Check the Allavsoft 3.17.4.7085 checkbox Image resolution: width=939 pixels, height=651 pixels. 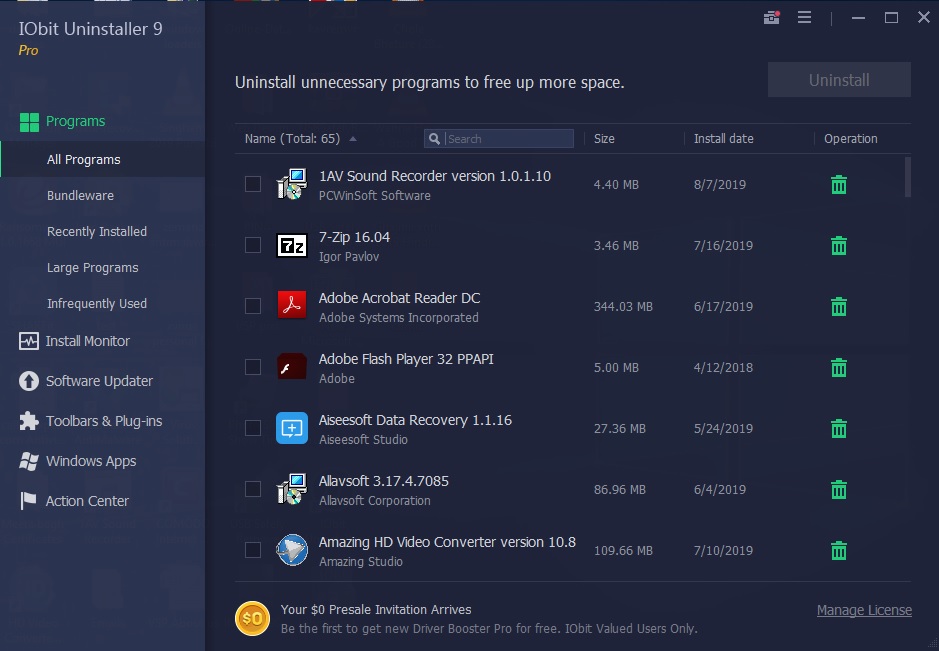pos(253,489)
